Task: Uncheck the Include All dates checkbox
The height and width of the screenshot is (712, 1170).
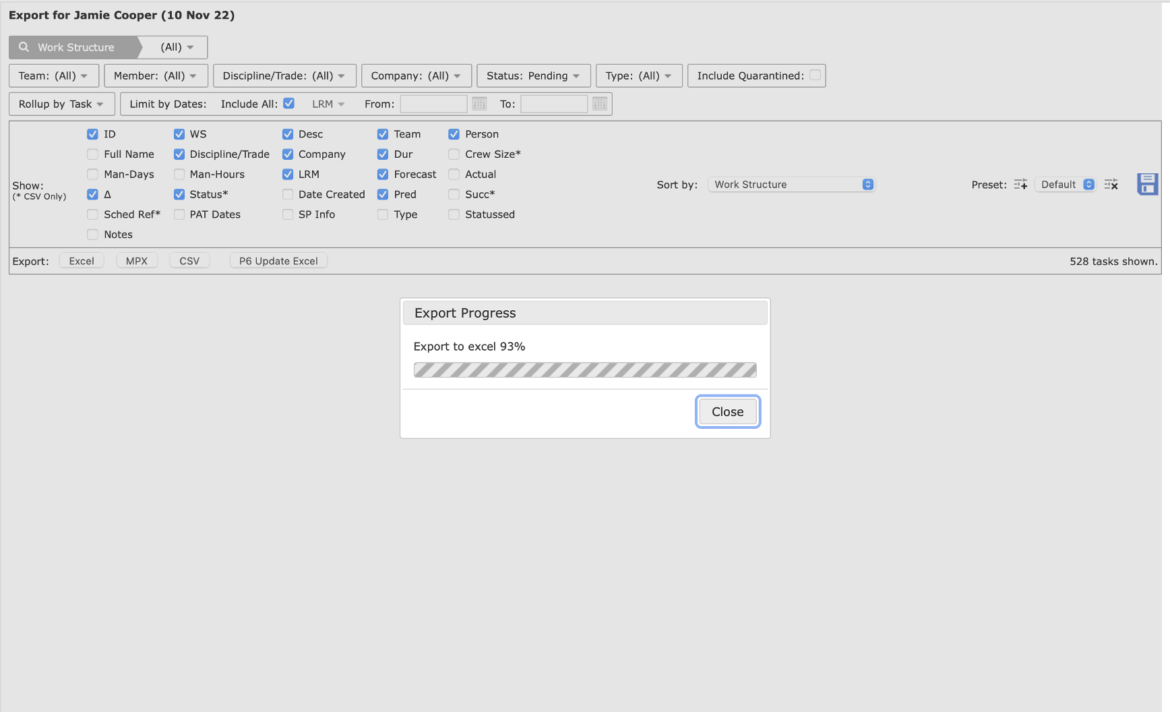Action: pos(289,104)
